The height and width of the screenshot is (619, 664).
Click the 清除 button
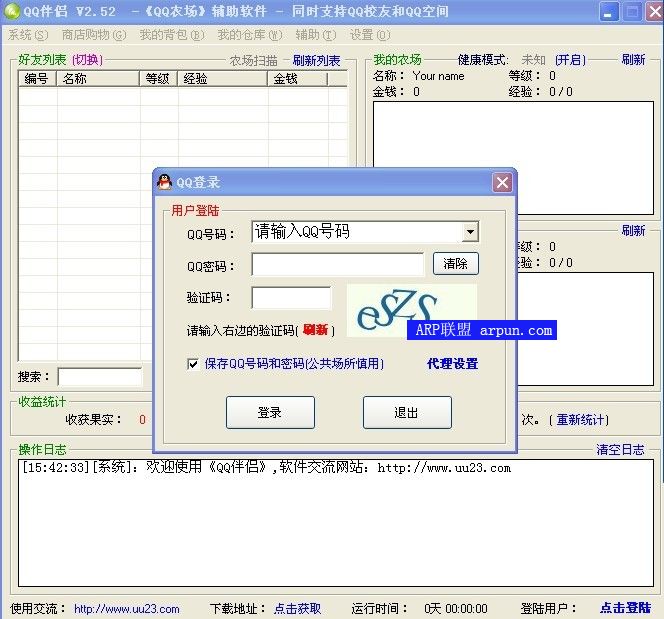(x=456, y=264)
